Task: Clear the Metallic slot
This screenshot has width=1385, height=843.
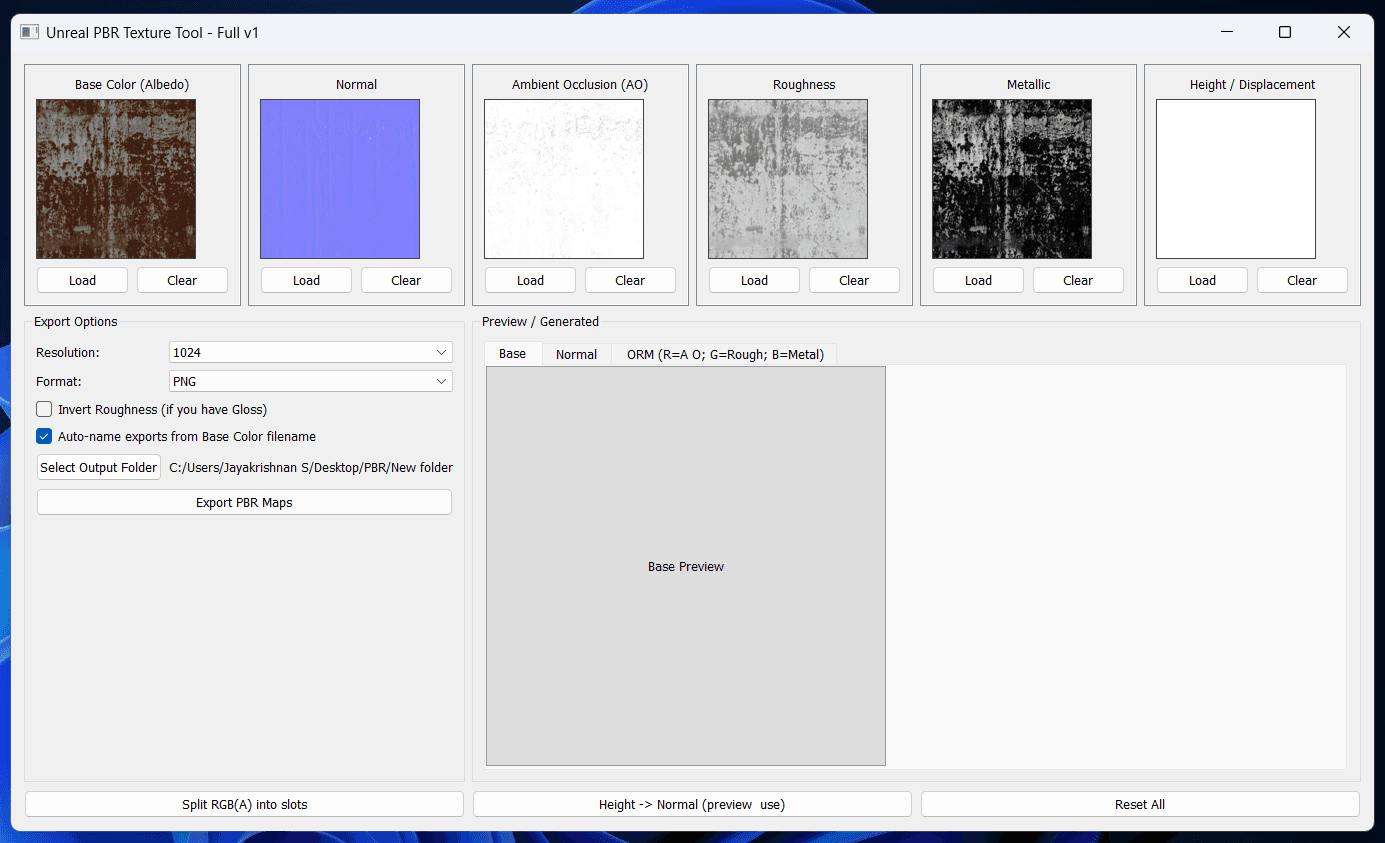Action: pyautogui.click(x=1078, y=280)
